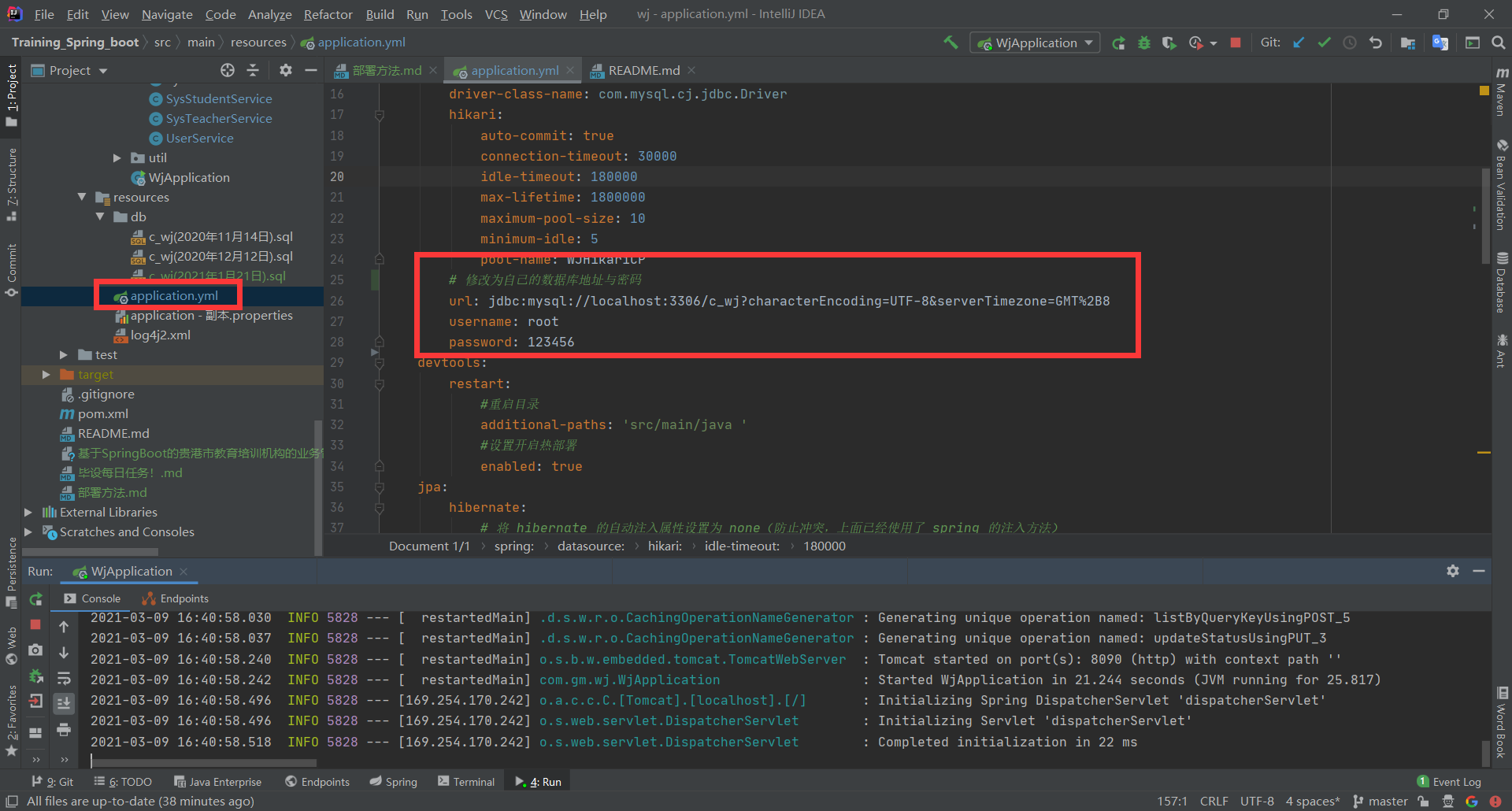
Task: Switch to the README.md editor tab
Action: pyautogui.click(x=643, y=71)
